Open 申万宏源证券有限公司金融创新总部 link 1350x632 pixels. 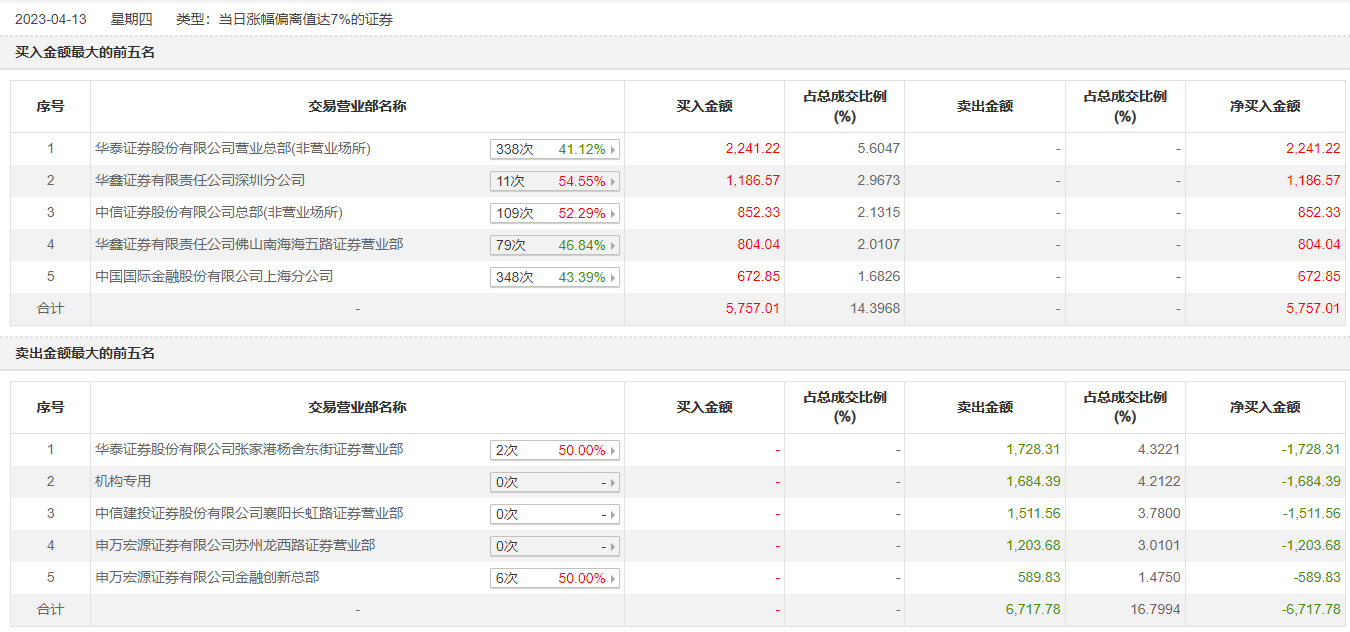point(207,578)
